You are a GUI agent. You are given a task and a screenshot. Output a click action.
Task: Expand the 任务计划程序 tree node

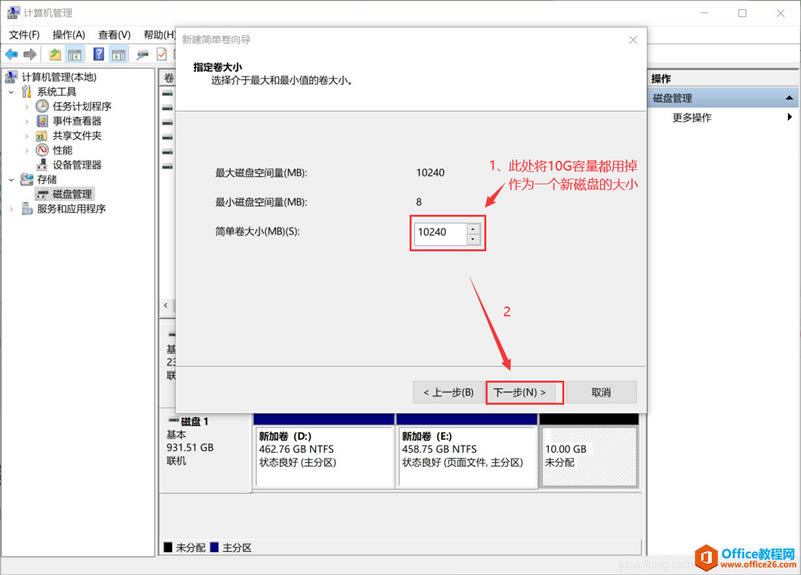(27, 107)
